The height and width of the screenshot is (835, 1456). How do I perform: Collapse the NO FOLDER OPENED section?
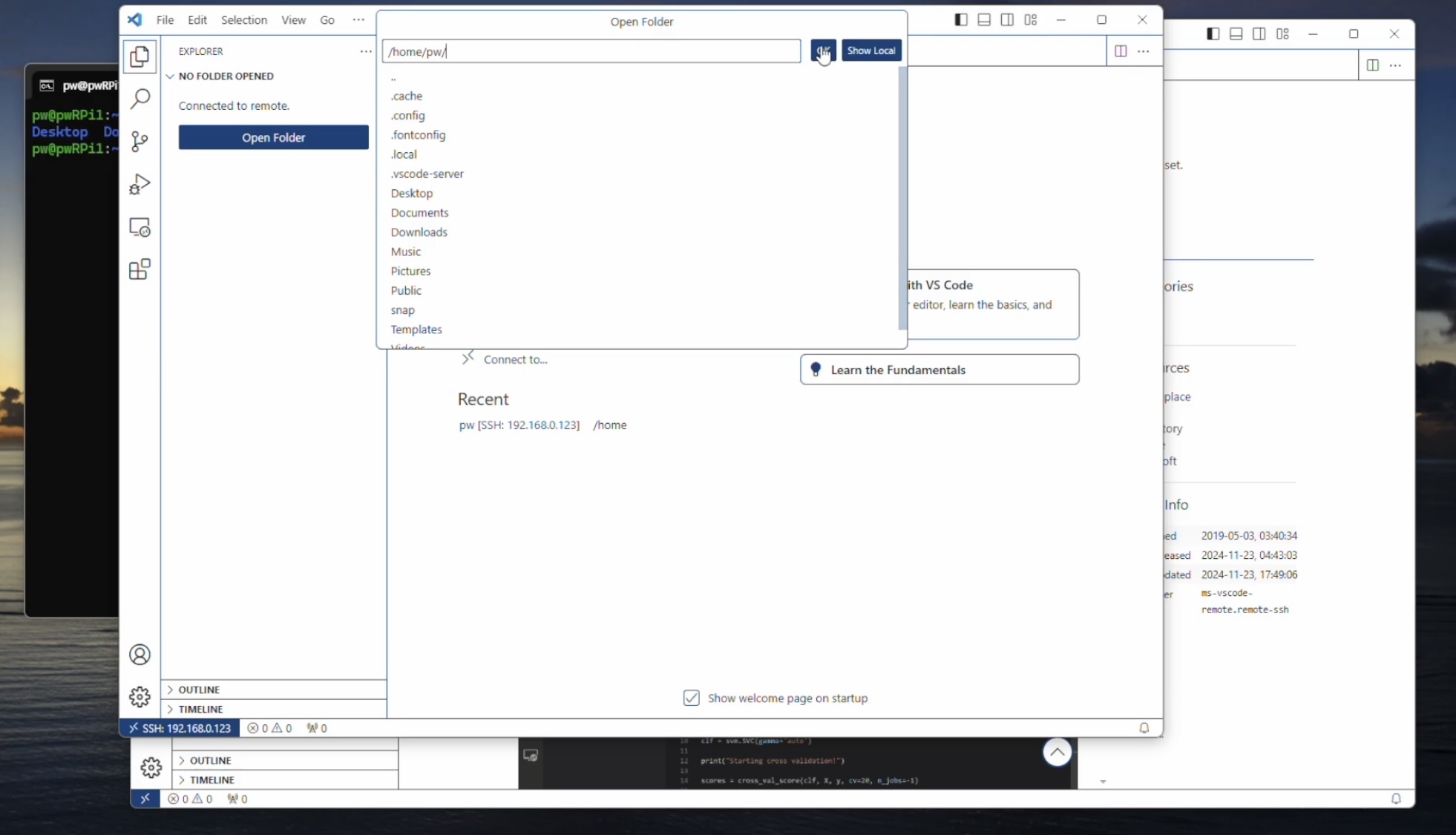tap(226, 76)
